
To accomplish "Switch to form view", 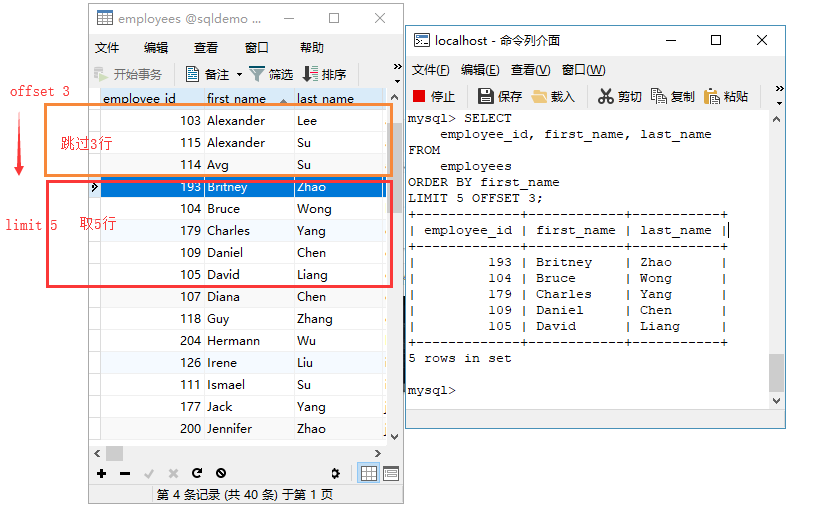I will (391, 473).
